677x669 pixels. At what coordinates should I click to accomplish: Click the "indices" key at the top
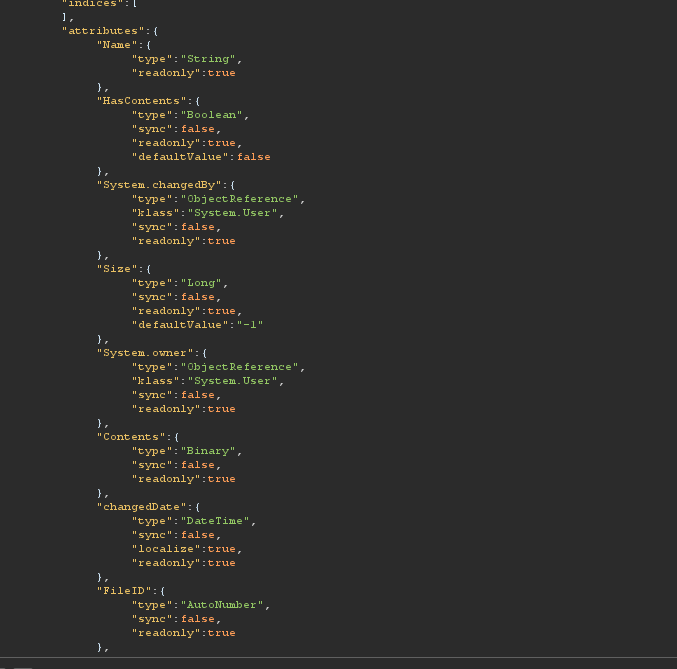click(89, 4)
